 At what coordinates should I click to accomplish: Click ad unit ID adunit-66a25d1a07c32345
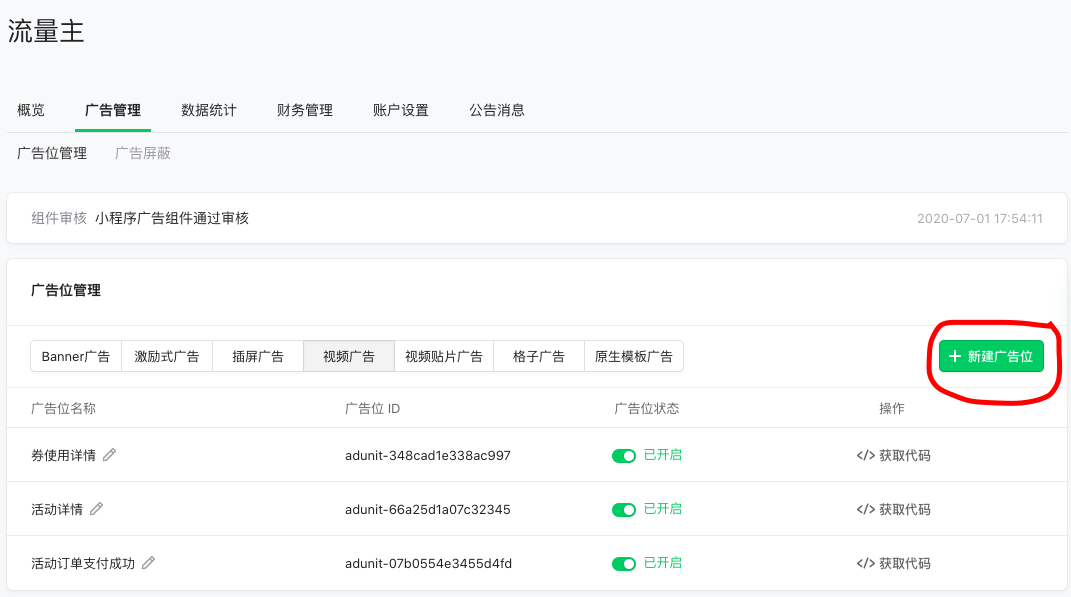point(428,510)
